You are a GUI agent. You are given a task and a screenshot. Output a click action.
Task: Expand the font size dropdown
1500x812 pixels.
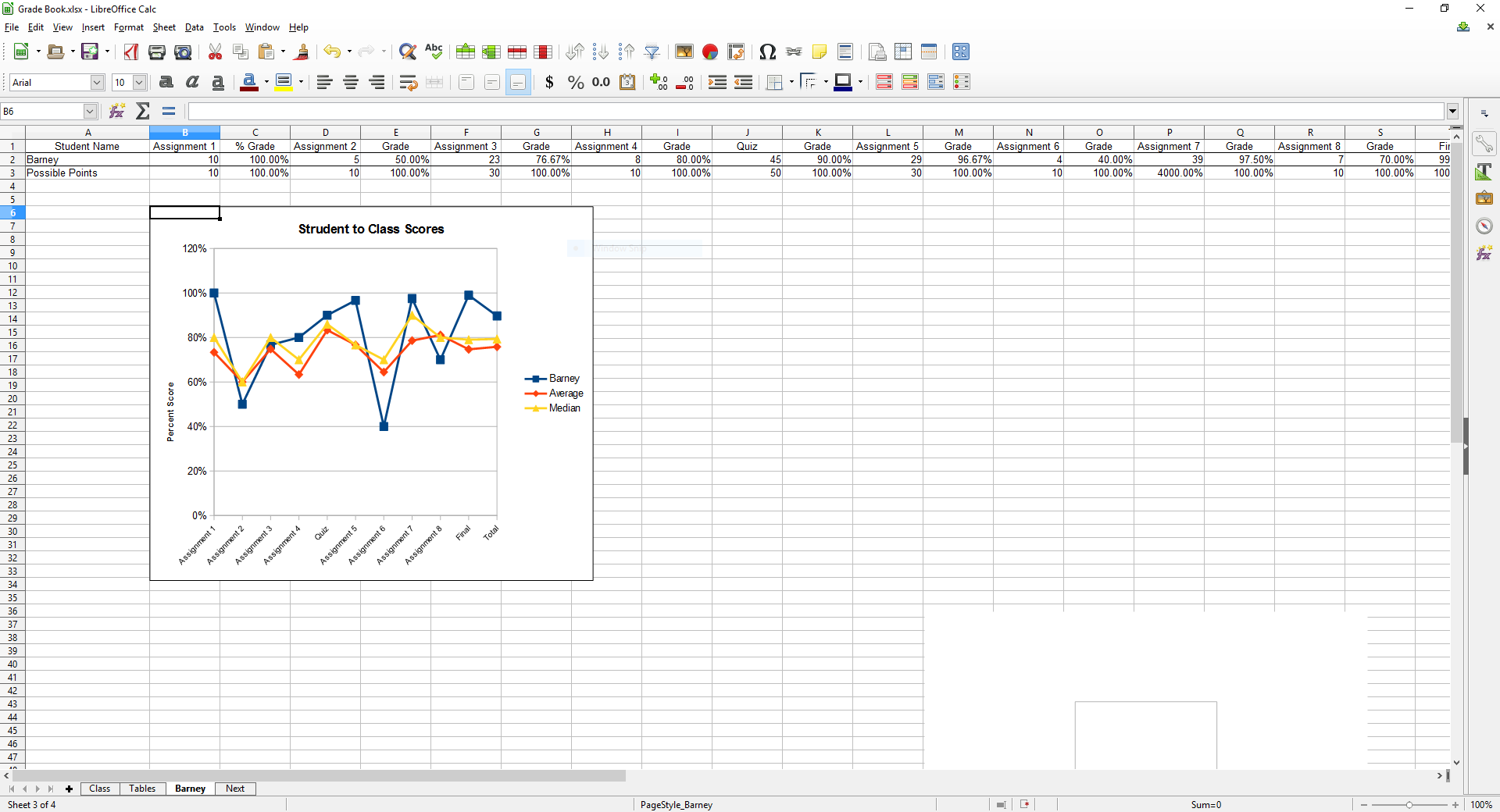click(139, 83)
